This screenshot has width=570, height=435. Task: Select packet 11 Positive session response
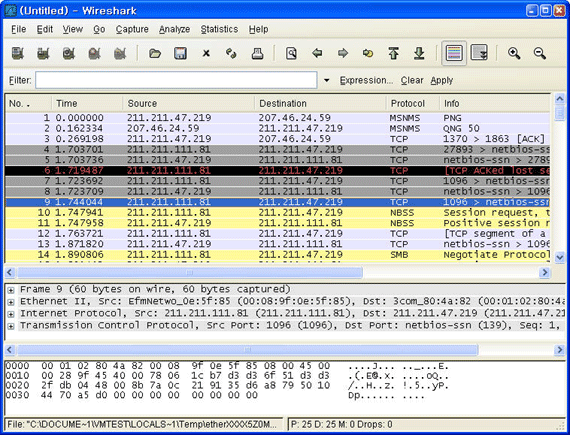point(277,223)
